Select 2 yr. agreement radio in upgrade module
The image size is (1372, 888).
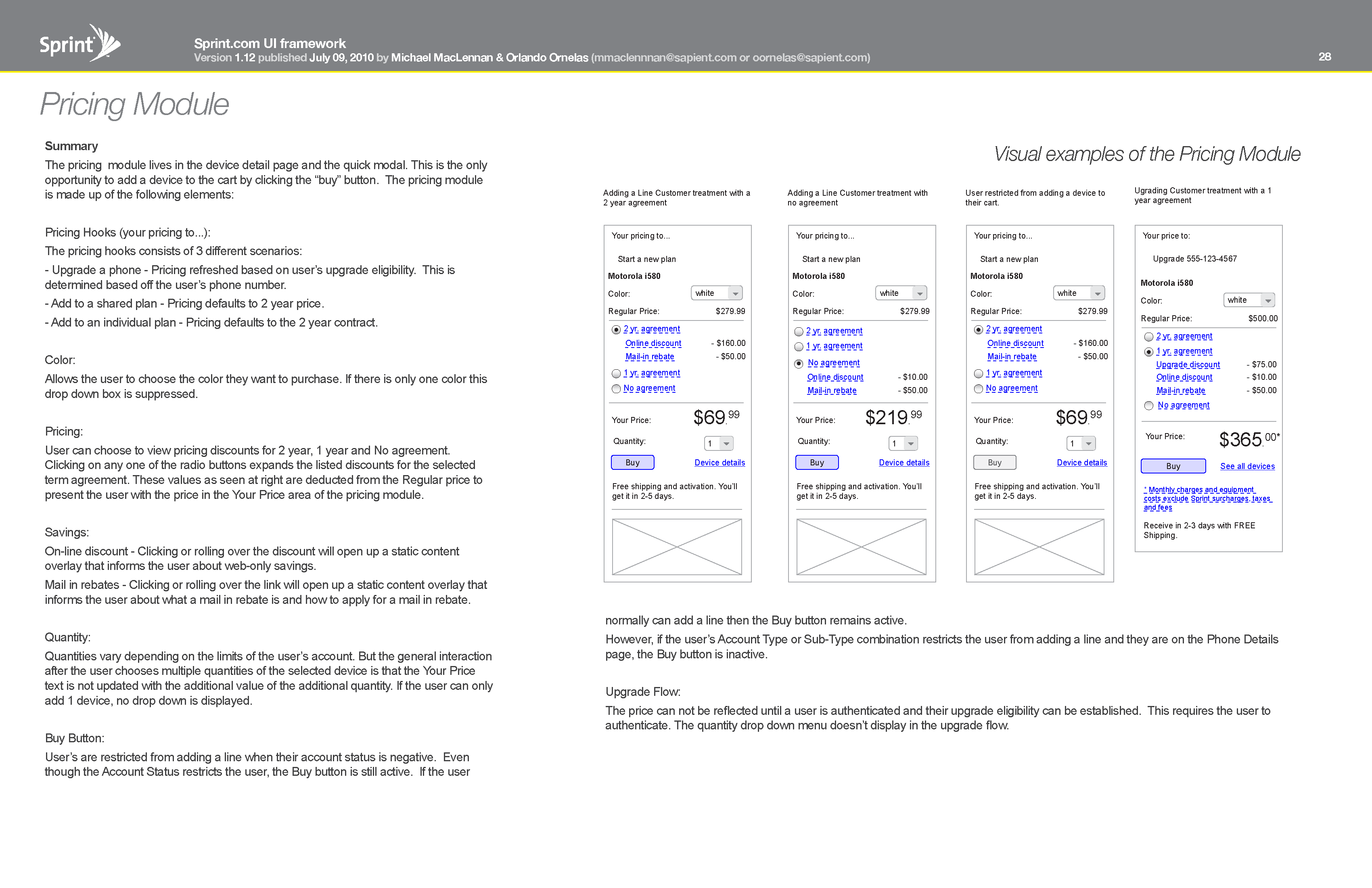1148,337
